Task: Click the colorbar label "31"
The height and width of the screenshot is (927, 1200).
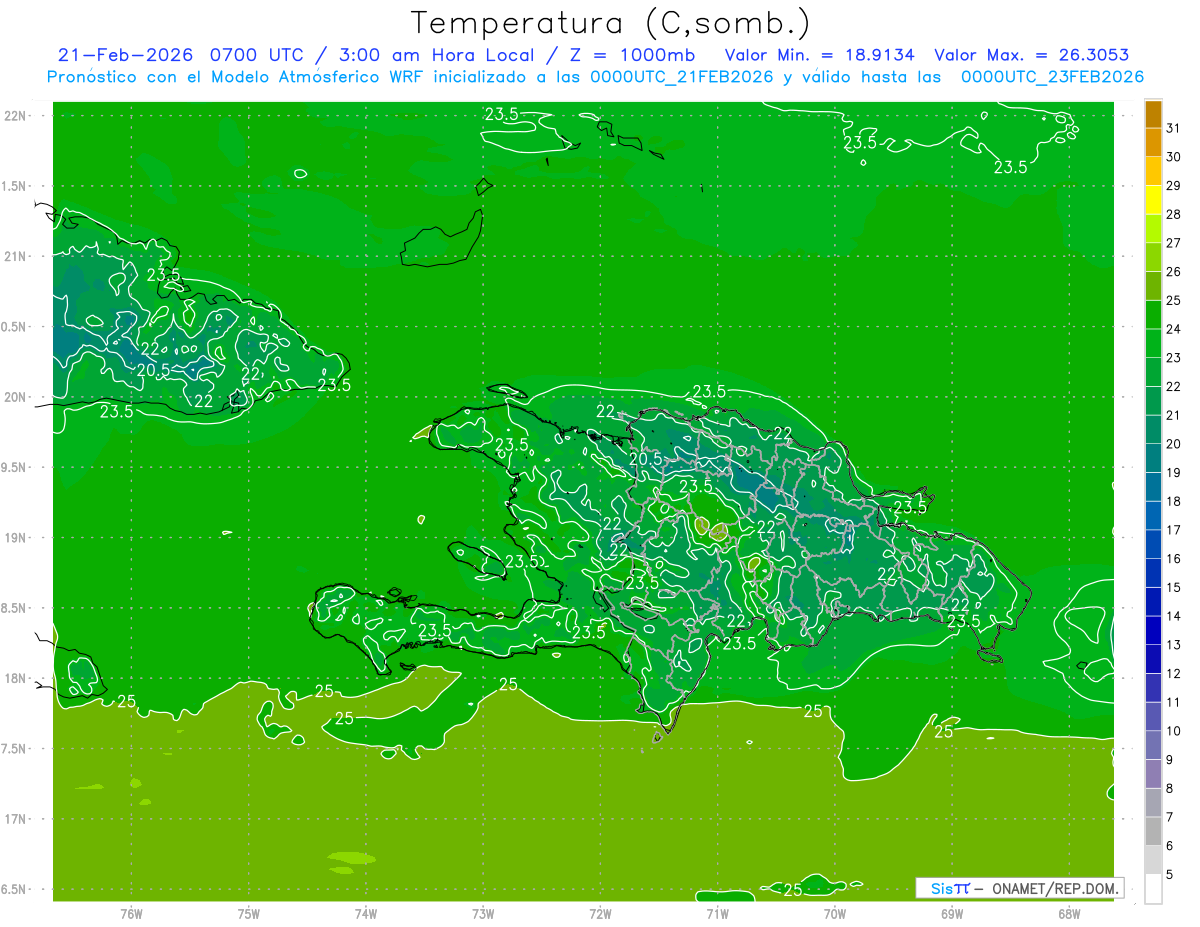Action: pos(1173,128)
